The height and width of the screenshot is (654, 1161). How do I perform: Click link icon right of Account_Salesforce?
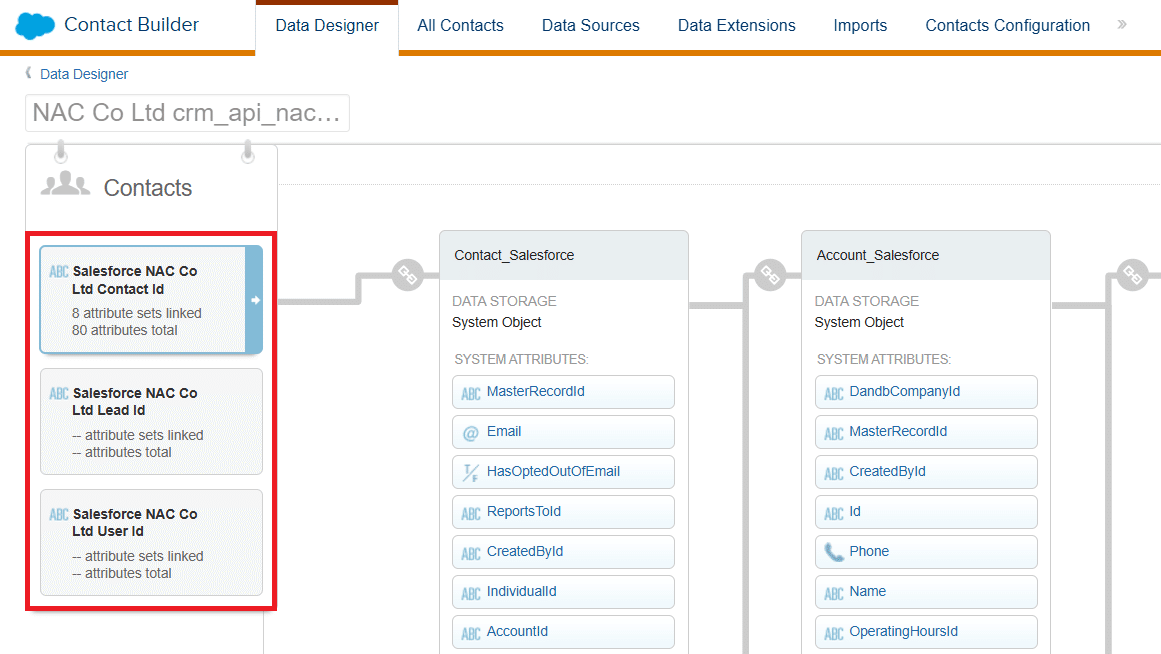(1132, 275)
